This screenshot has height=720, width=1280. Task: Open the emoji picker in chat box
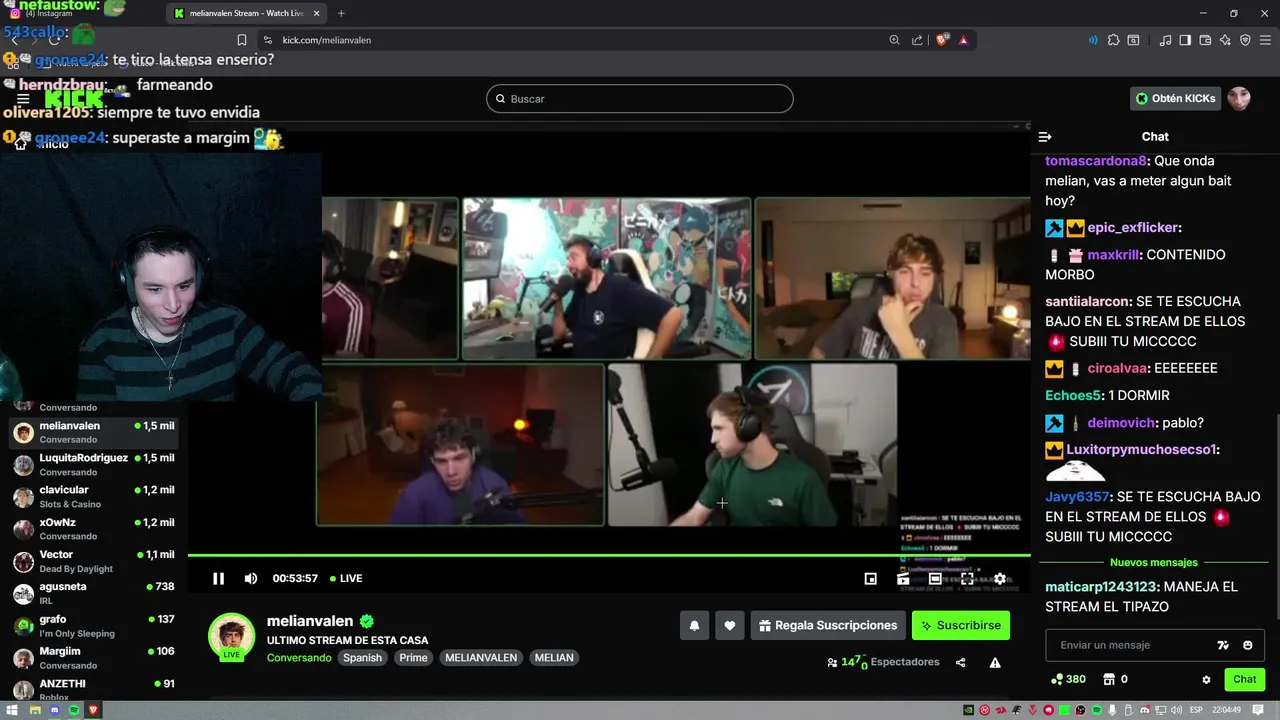pos(1248,645)
